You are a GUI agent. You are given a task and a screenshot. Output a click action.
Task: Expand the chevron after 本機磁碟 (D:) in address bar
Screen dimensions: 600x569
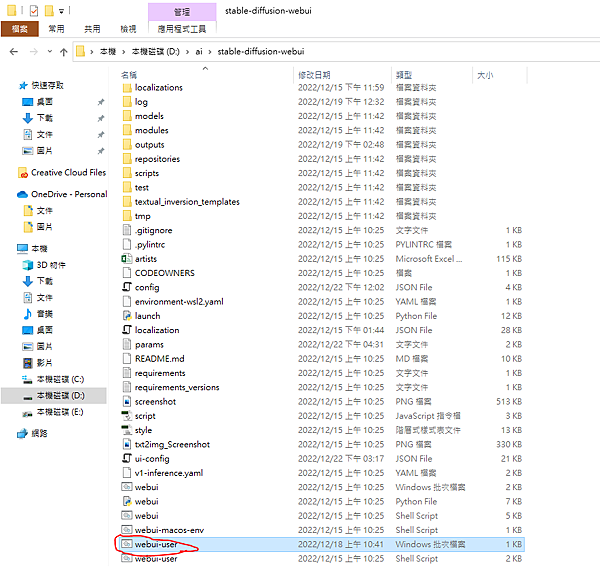point(187,52)
